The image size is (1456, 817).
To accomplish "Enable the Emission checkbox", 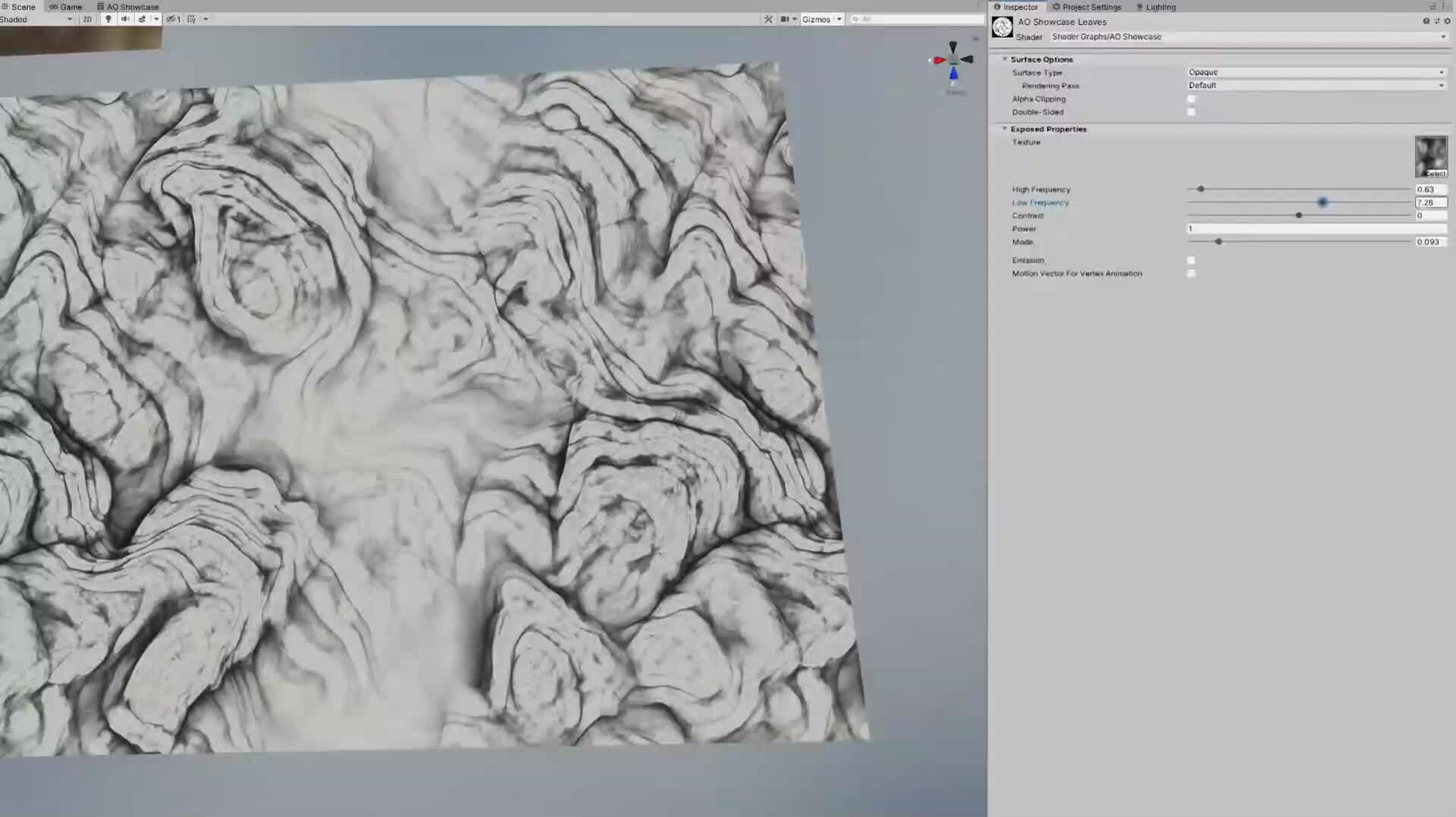I will click(1191, 260).
